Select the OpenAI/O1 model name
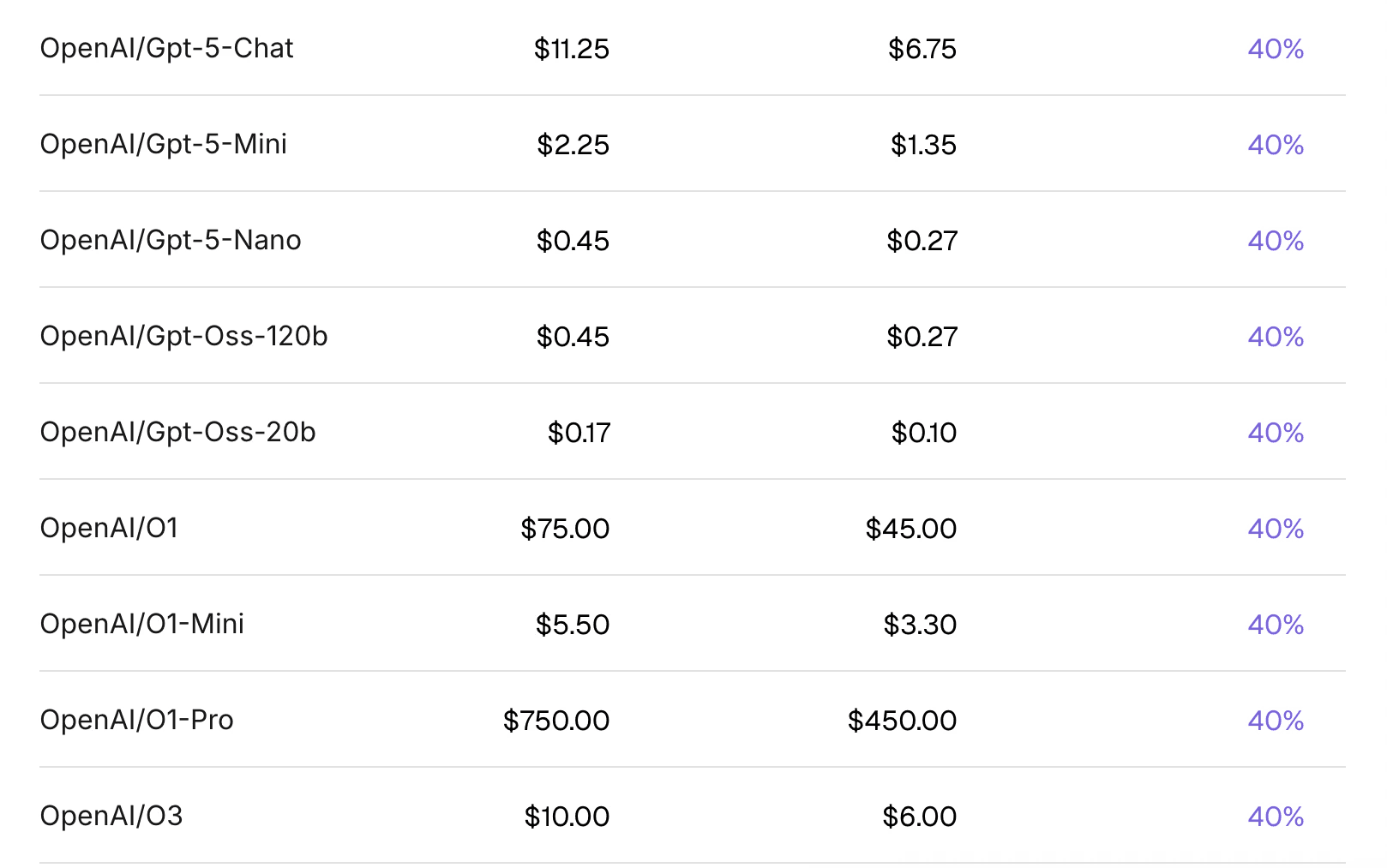 click(109, 529)
